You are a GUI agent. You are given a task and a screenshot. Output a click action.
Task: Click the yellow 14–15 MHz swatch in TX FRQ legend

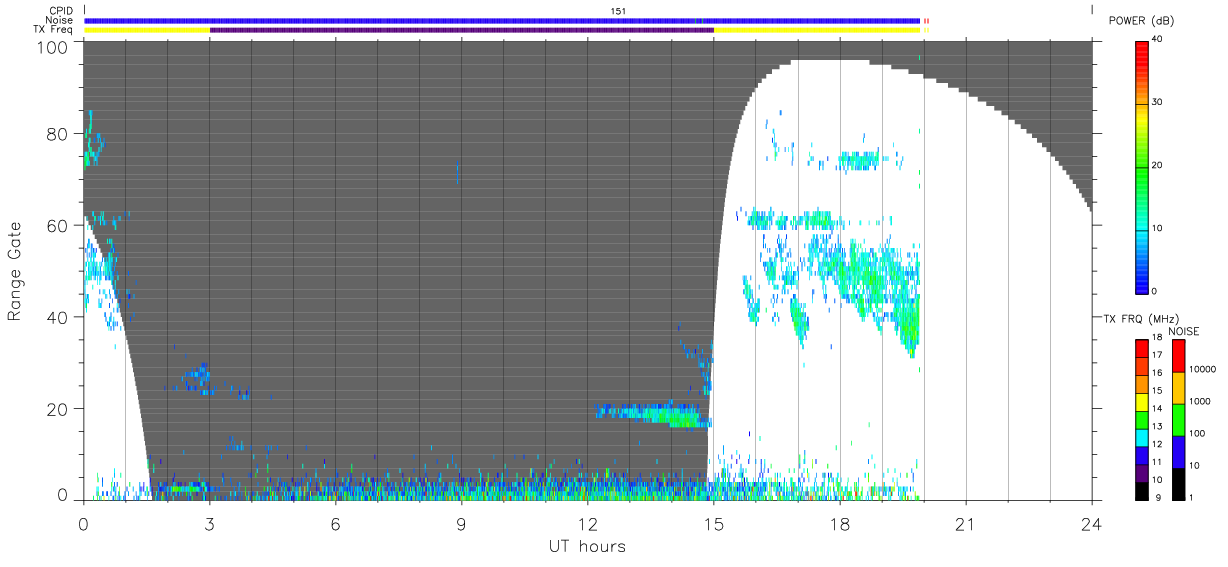[1142, 400]
